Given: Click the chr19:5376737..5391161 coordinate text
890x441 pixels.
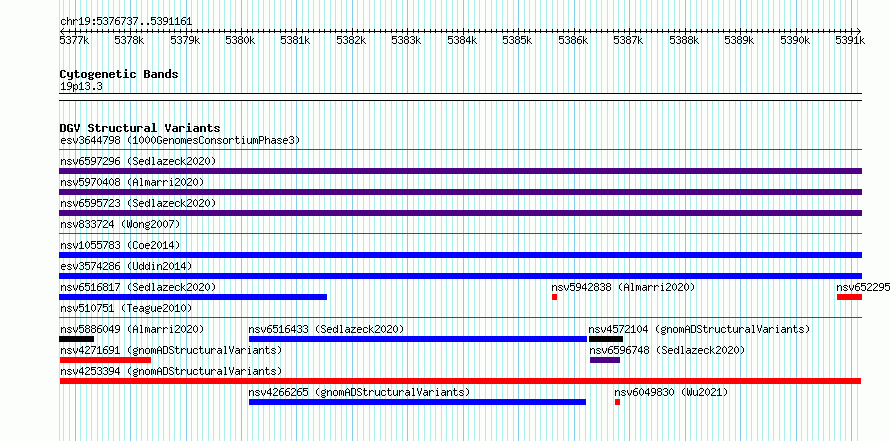Looking at the screenshot, I should point(126,22).
